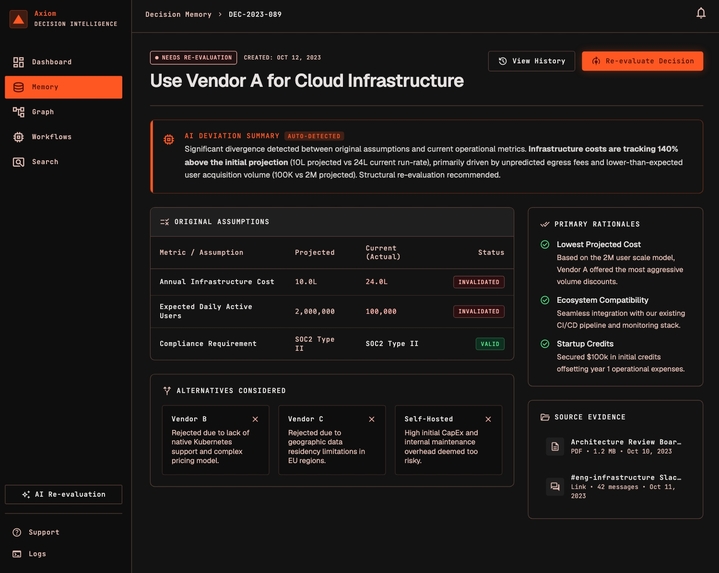The height and width of the screenshot is (573, 719).
Task: Select the Memory menu item
Action: (63, 87)
